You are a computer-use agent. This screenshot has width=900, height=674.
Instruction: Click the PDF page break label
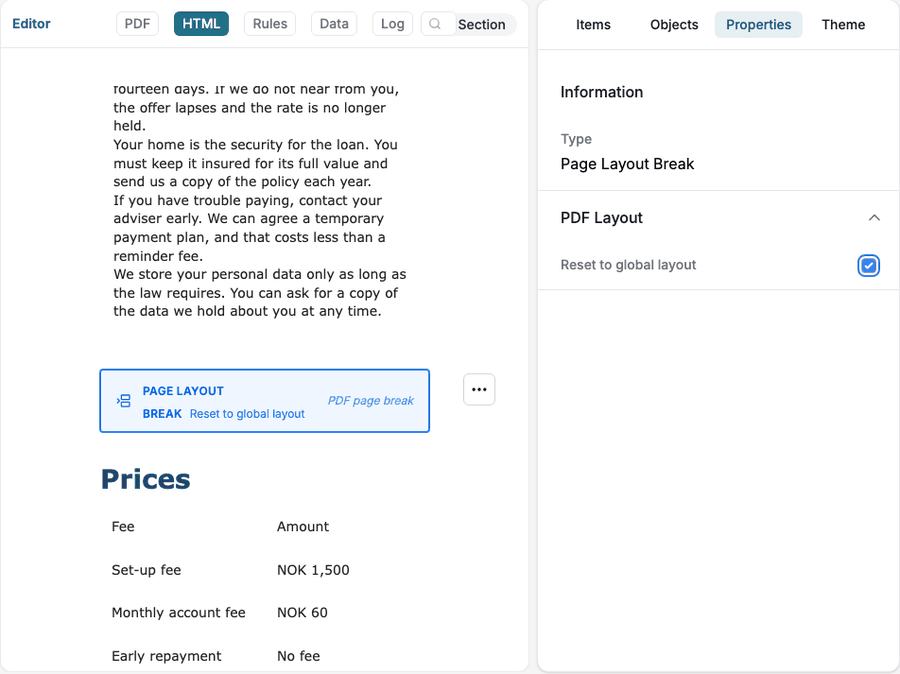[370, 401]
